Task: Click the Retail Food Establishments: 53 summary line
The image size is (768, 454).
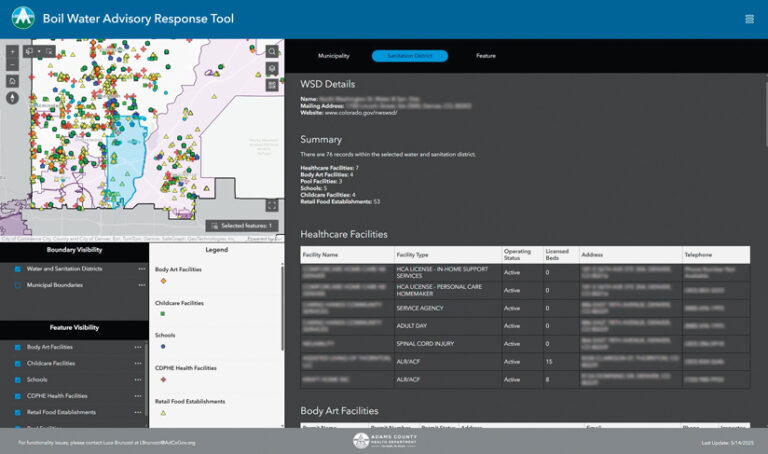Action: tap(340, 202)
